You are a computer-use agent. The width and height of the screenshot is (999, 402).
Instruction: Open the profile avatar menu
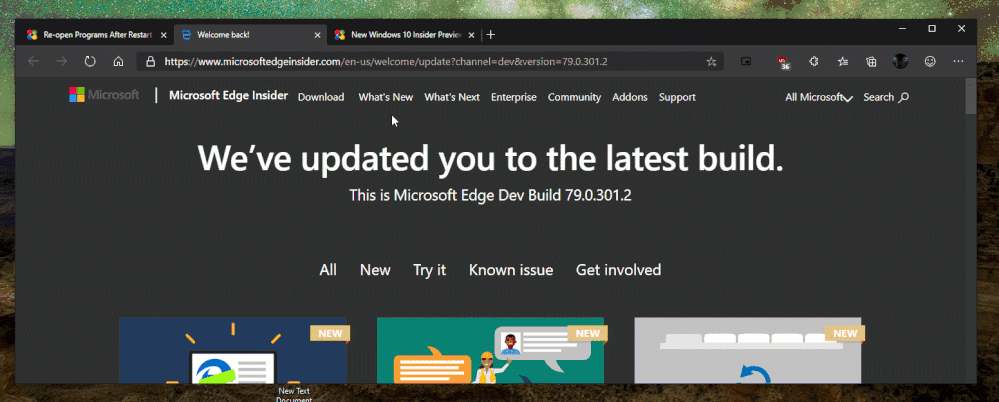click(900, 61)
